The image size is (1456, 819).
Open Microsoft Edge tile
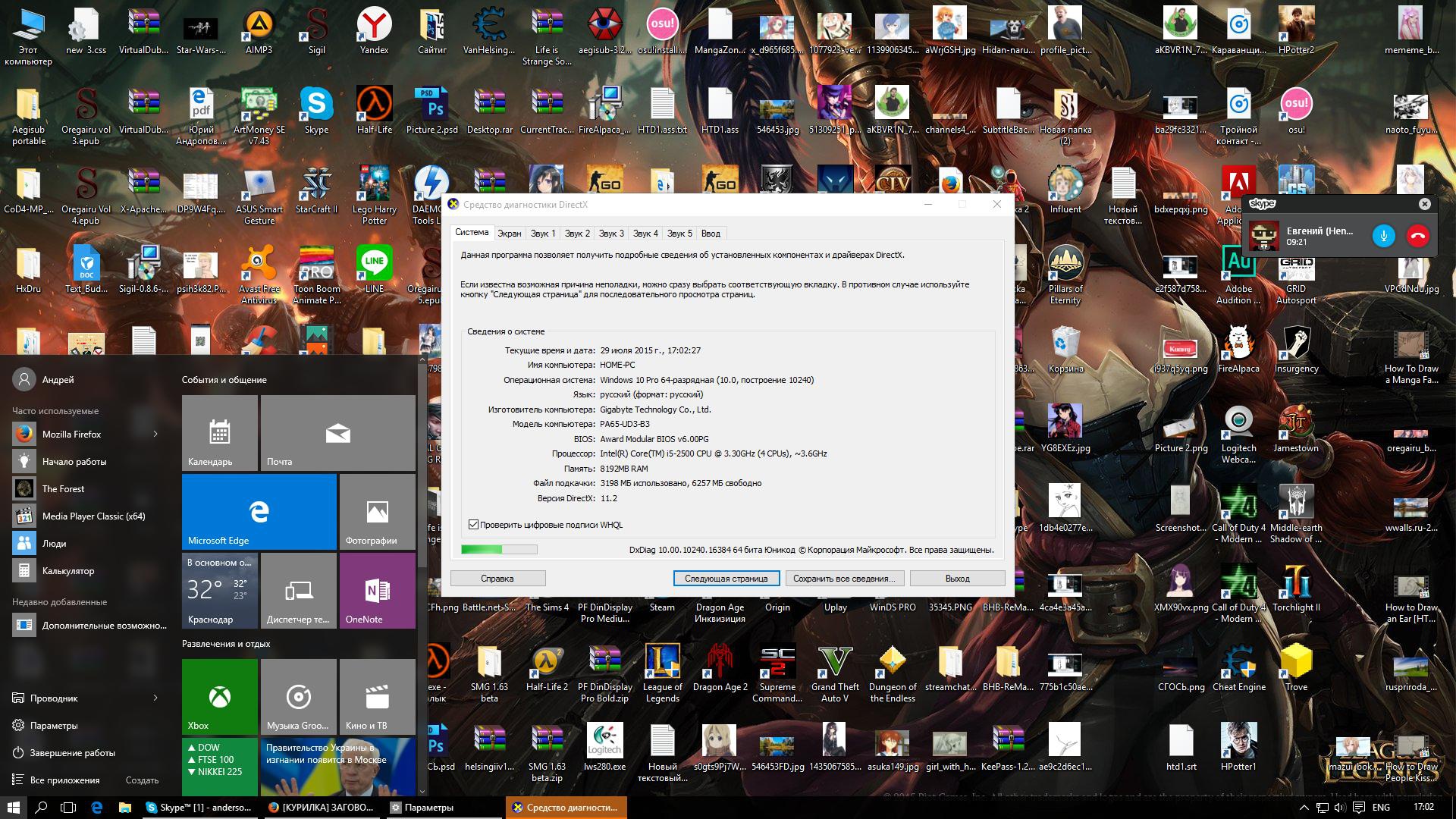coord(259,512)
